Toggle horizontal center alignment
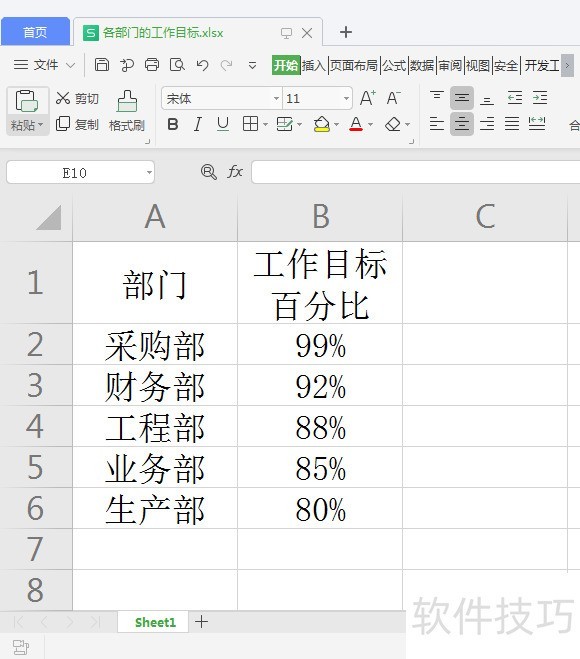The width and height of the screenshot is (580, 659). (x=462, y=124)
